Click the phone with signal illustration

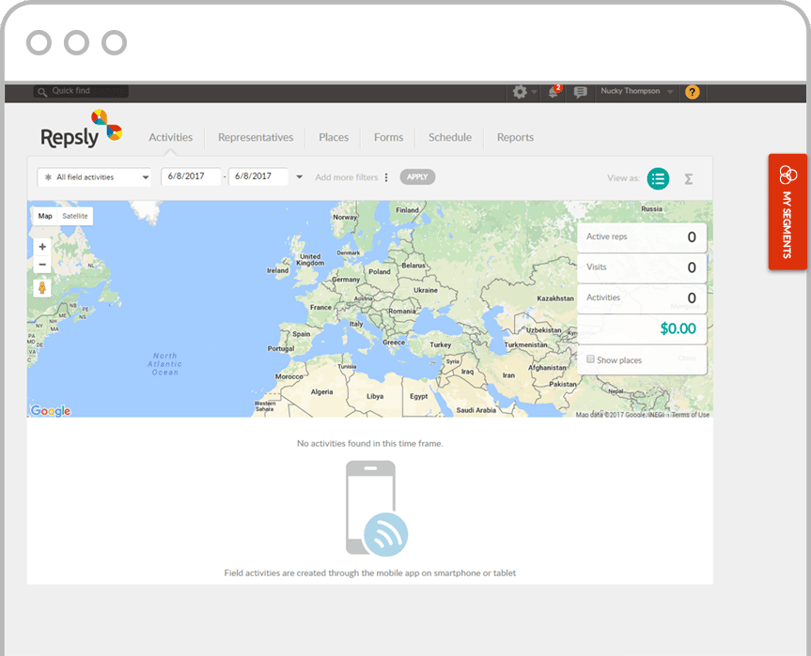377,509
